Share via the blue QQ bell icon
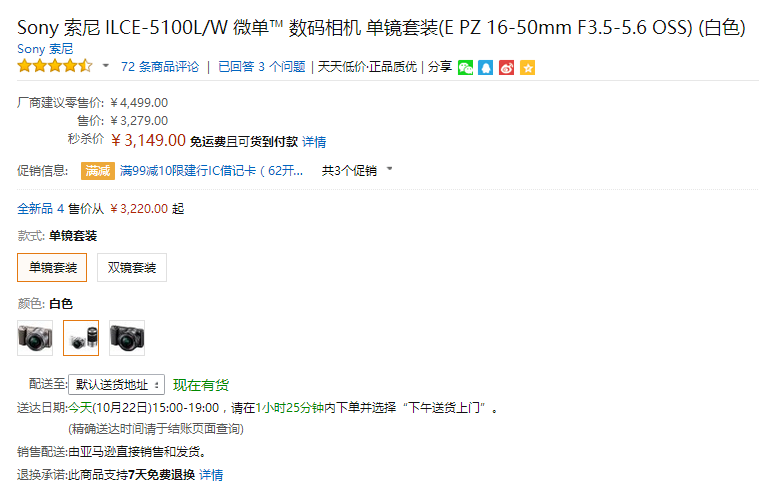 (486, 68)
